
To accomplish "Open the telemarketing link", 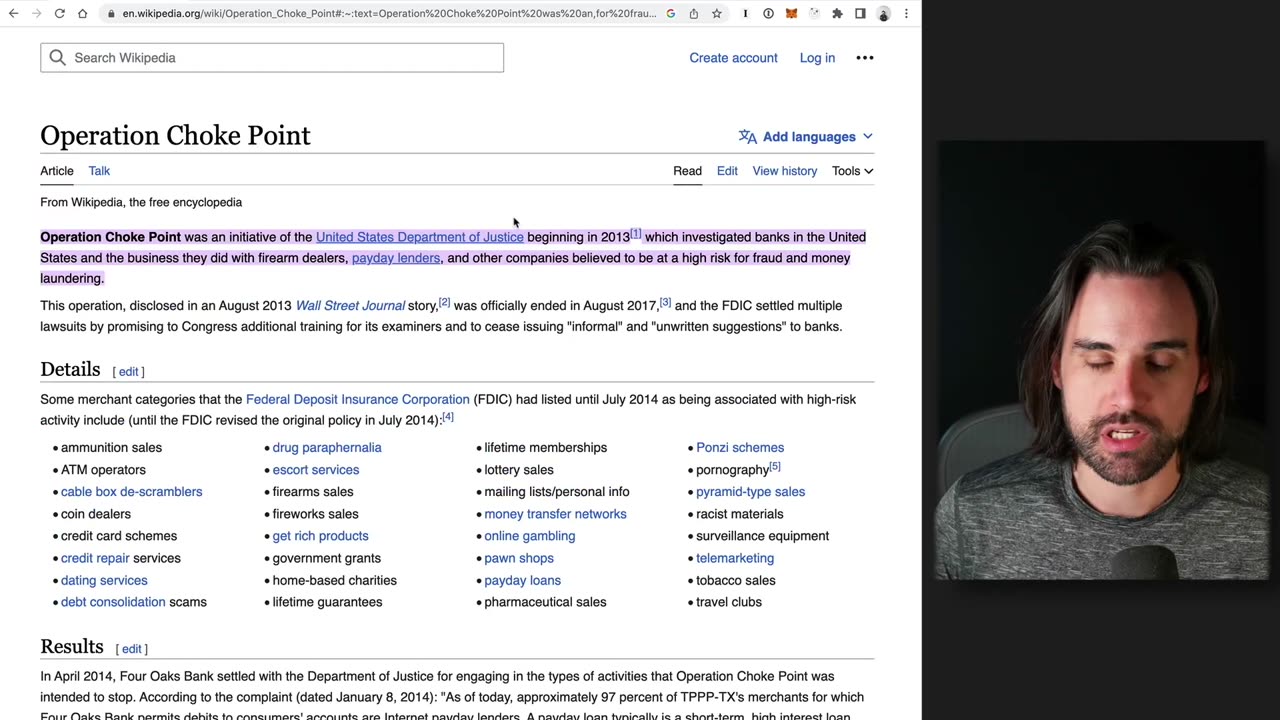I will 735,558.
